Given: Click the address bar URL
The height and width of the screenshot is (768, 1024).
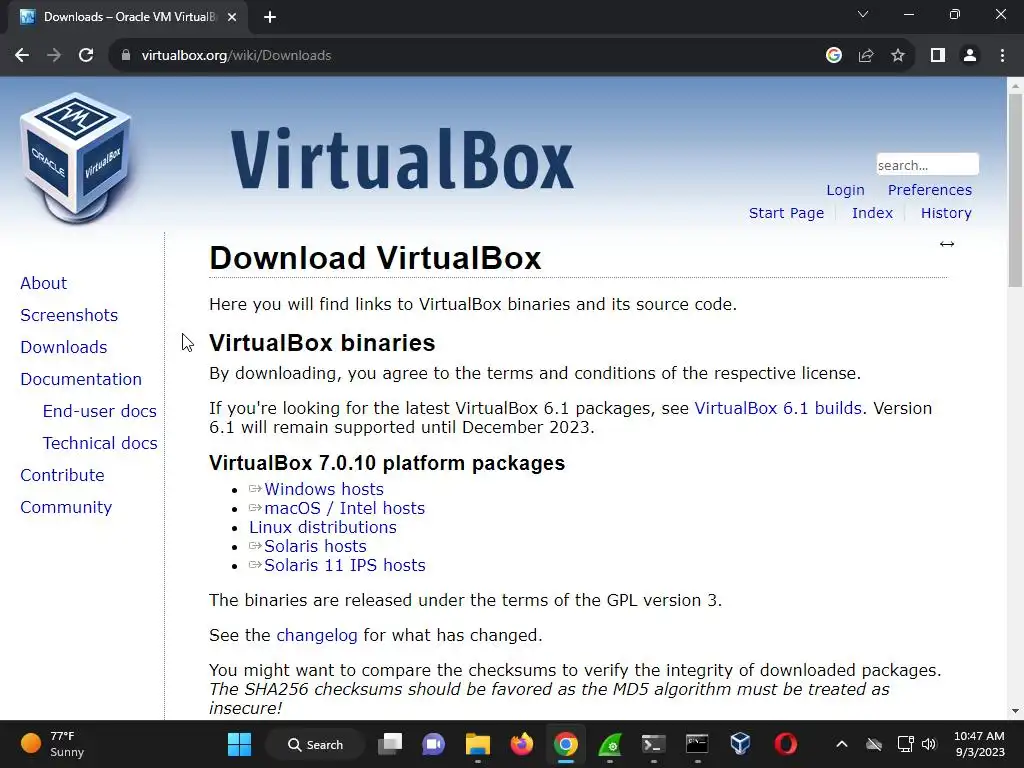Looking at the screenshot, I should 236,56.
